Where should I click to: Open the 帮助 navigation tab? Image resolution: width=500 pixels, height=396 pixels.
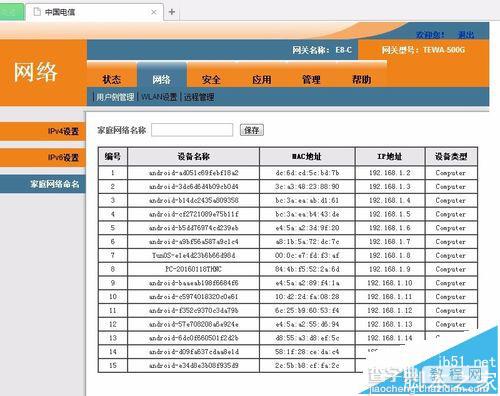tap(362, 79)
